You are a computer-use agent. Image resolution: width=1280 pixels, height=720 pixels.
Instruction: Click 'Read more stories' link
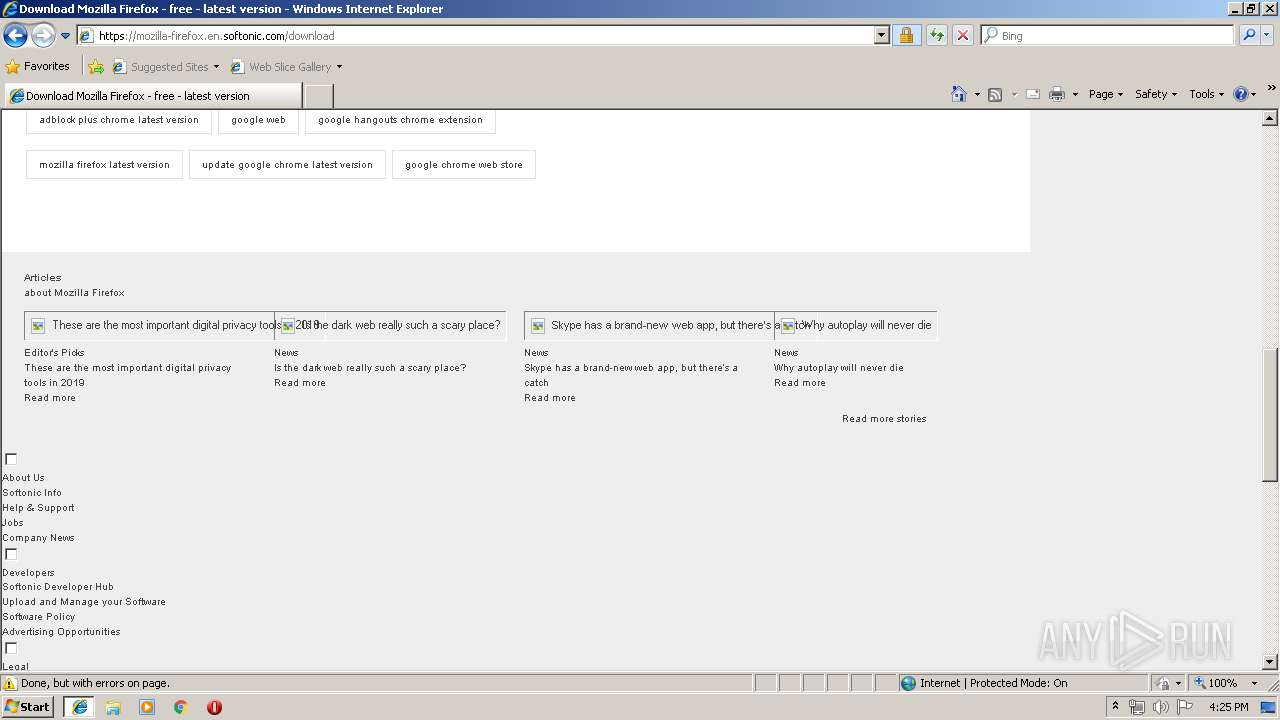pyautogui.click(x=884, y=419)
